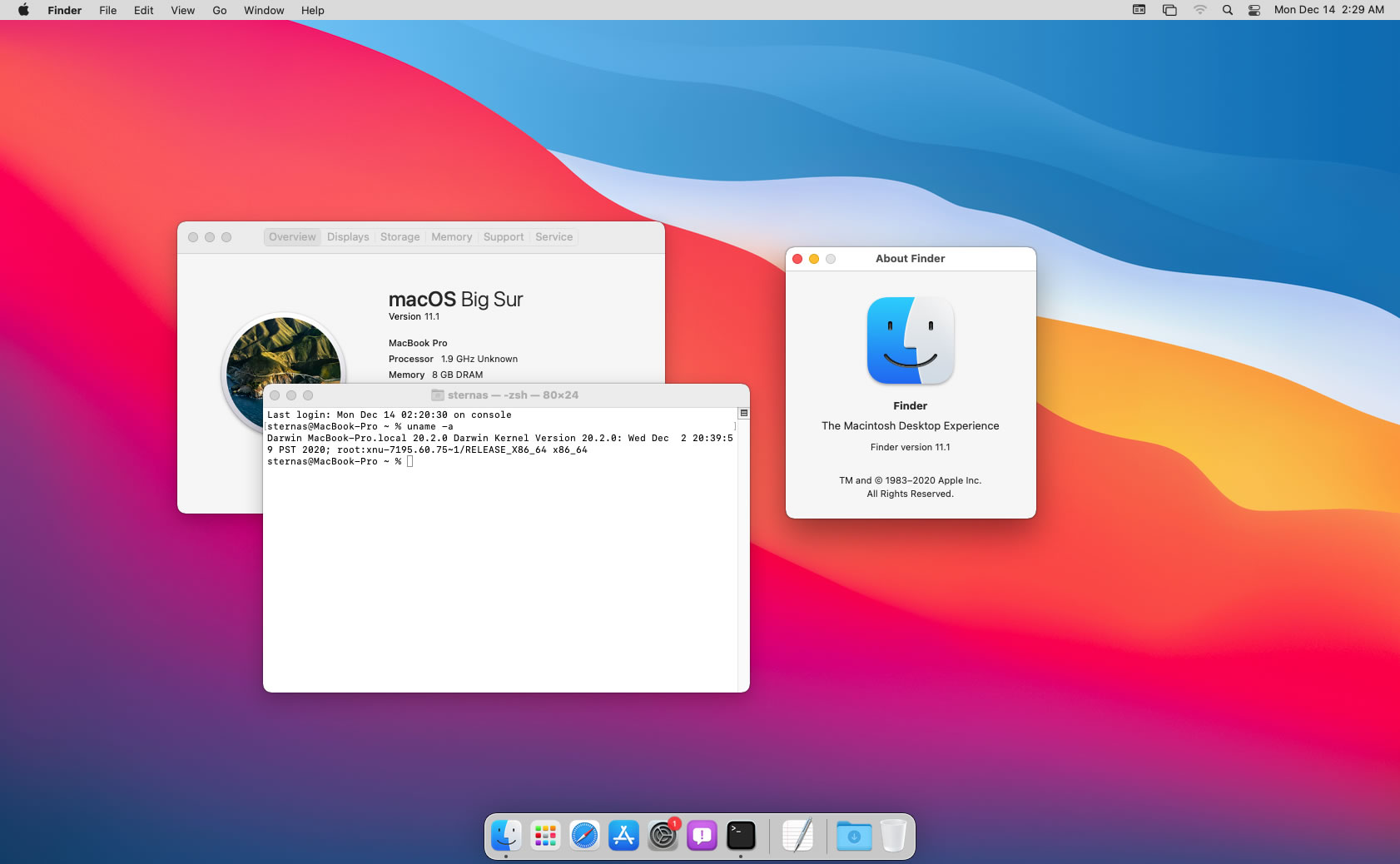The image size is (1400, 864).
Task: Click the Wi-Fi status icon
Action: (x=1199, y=10)
